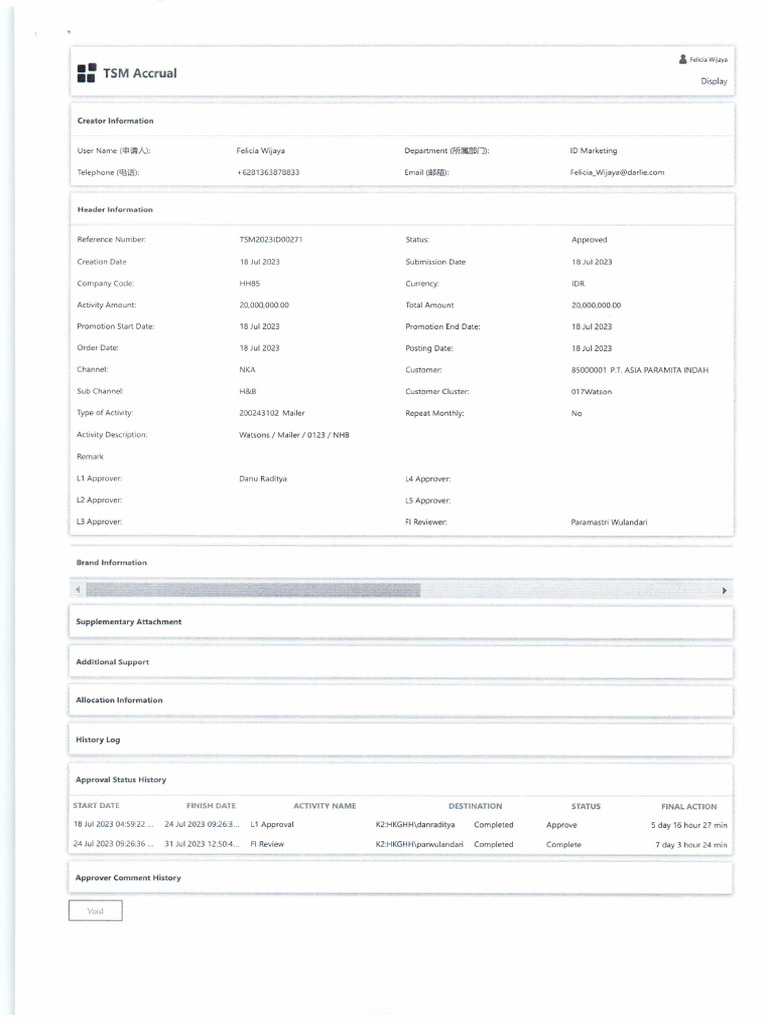Click FI reviewer Paramastri Wulandari
Screen dimensions: 768x1024
(609, 522)
